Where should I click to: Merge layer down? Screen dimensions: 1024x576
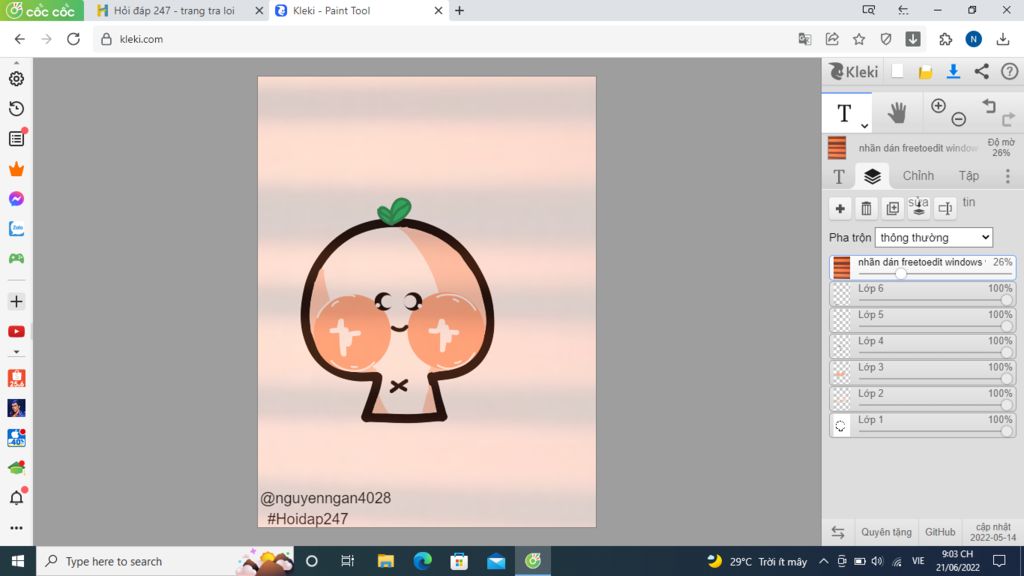click(x=919, y=208)
